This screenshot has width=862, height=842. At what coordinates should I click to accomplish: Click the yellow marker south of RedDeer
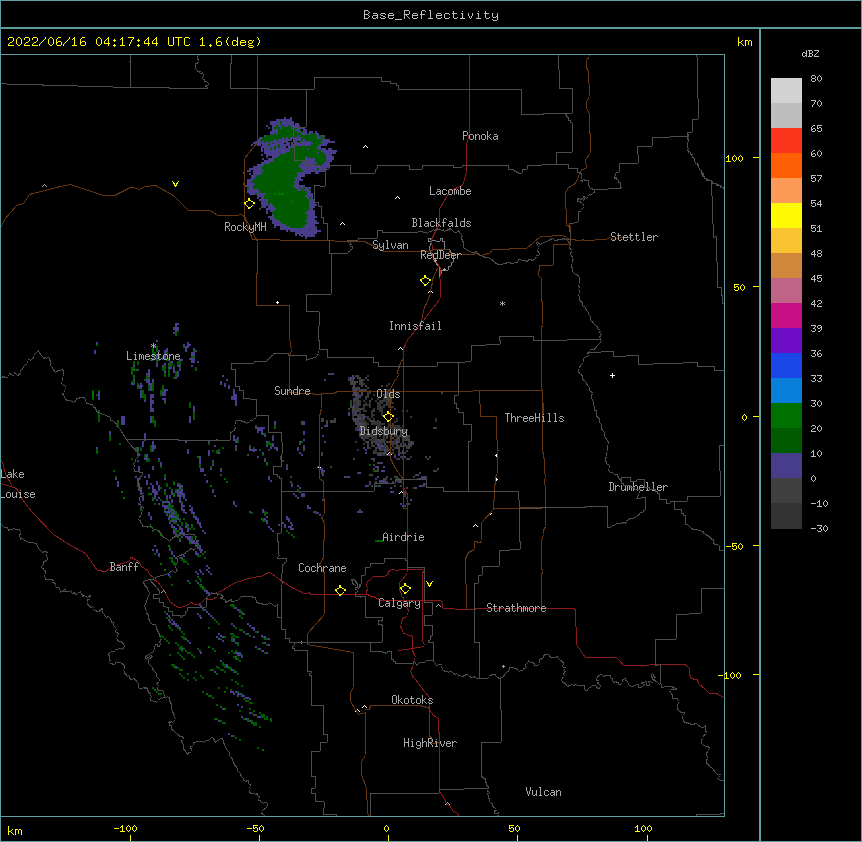point(426,281)
